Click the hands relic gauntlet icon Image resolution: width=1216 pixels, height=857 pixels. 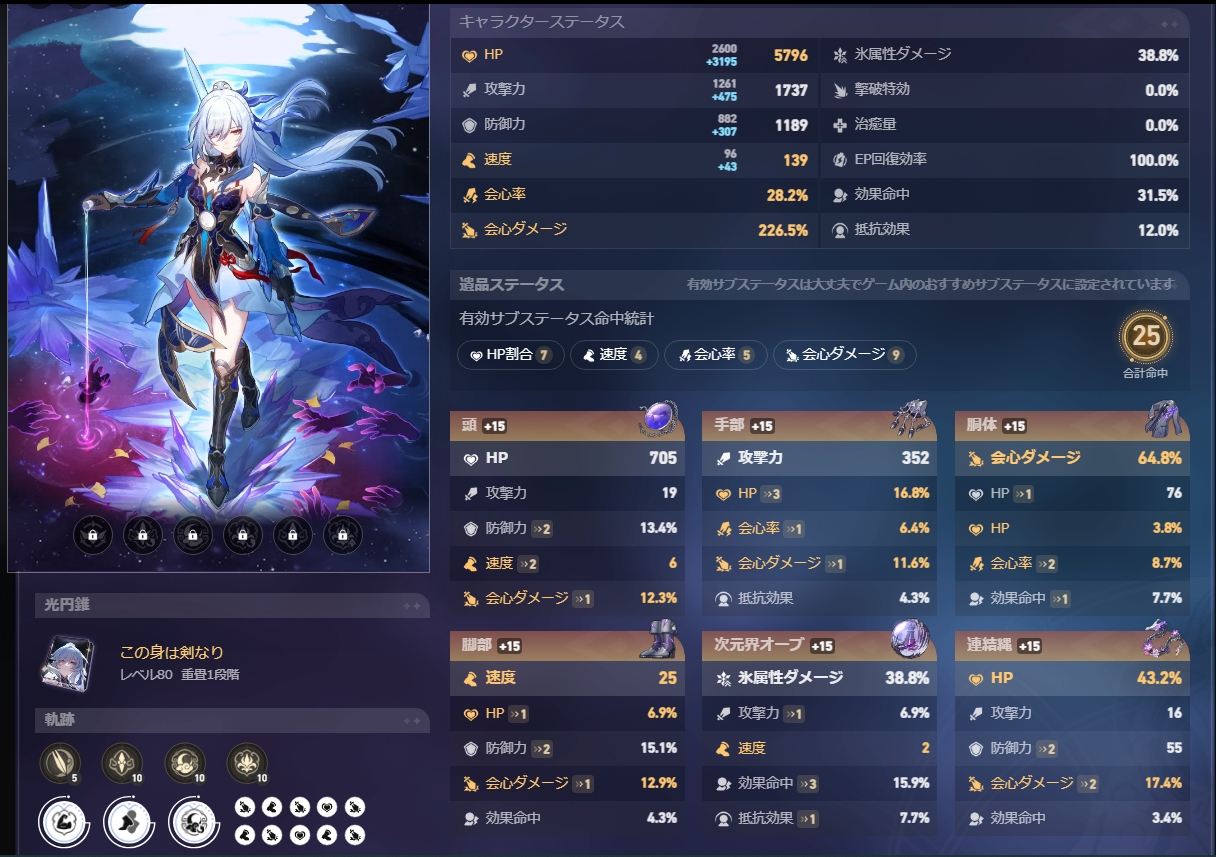[x=911, y=418]
